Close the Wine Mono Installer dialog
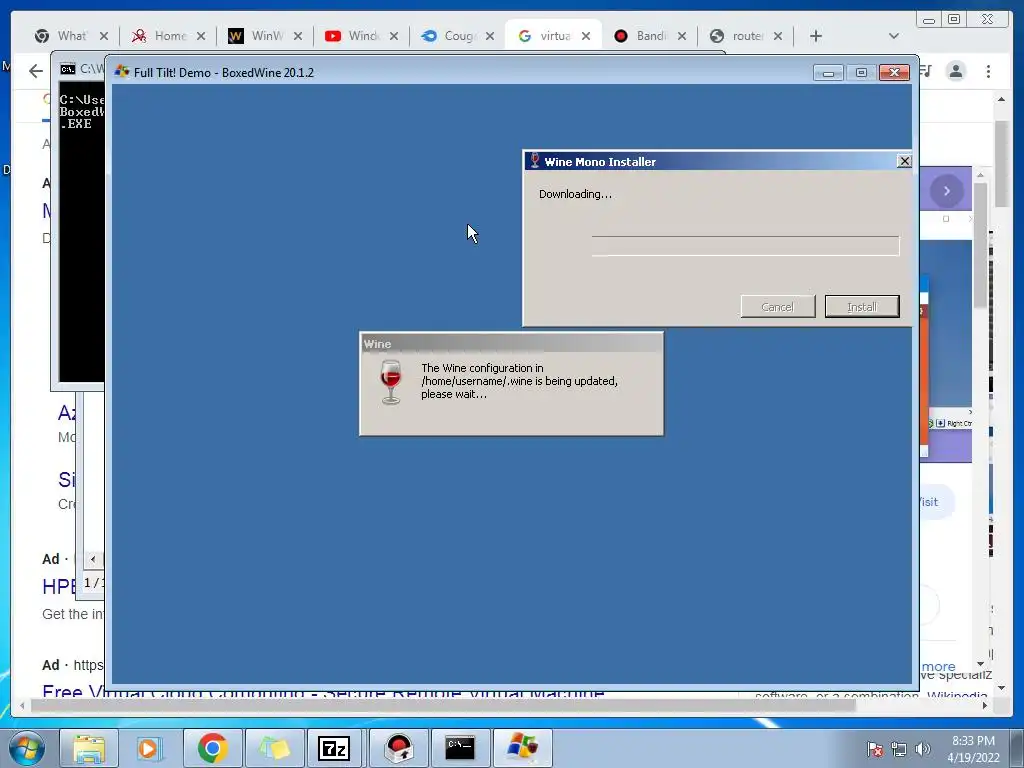The width and height of the screenshot is (1024, 768). pyautogui.click(x=904, y=161)
